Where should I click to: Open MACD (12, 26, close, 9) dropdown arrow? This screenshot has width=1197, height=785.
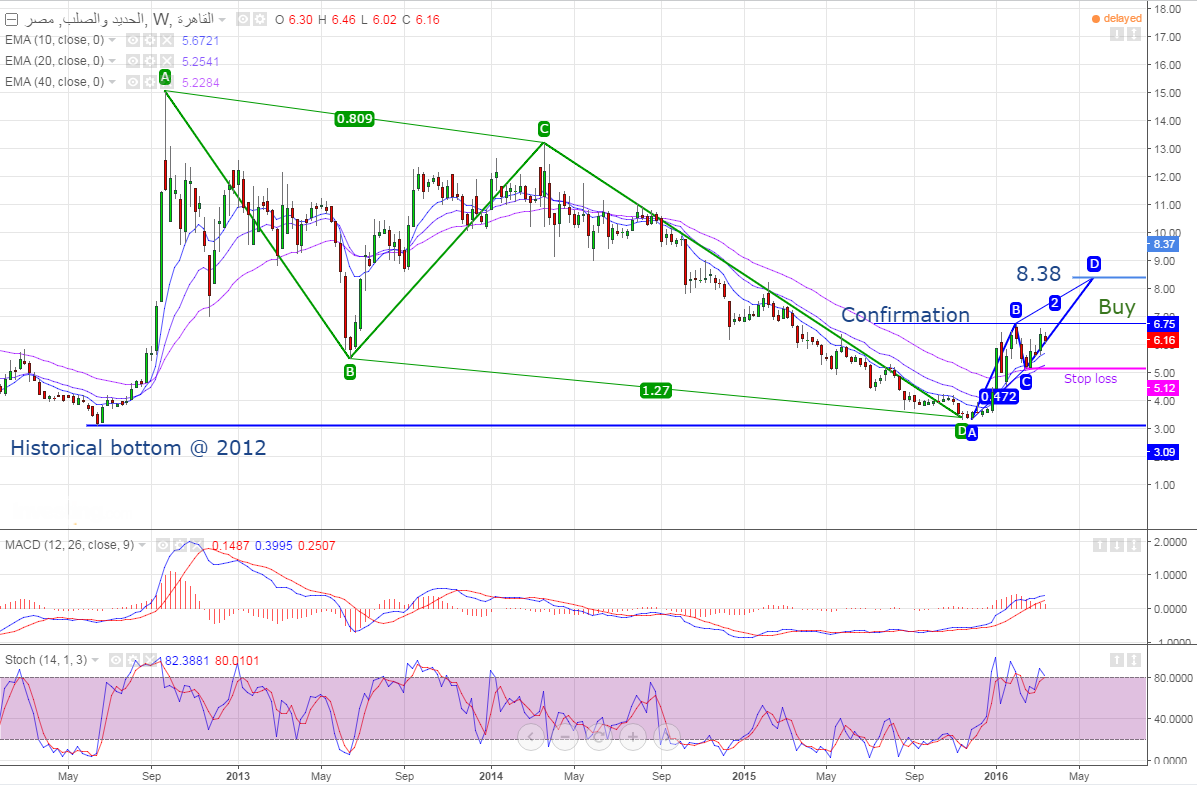pyautogui.click(x=141, y=545)
